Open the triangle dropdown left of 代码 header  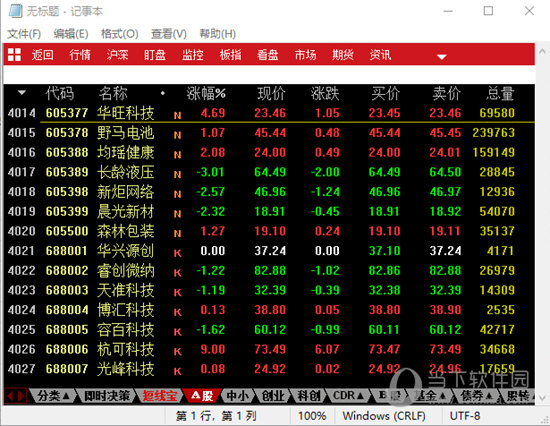tap(22, 93)
